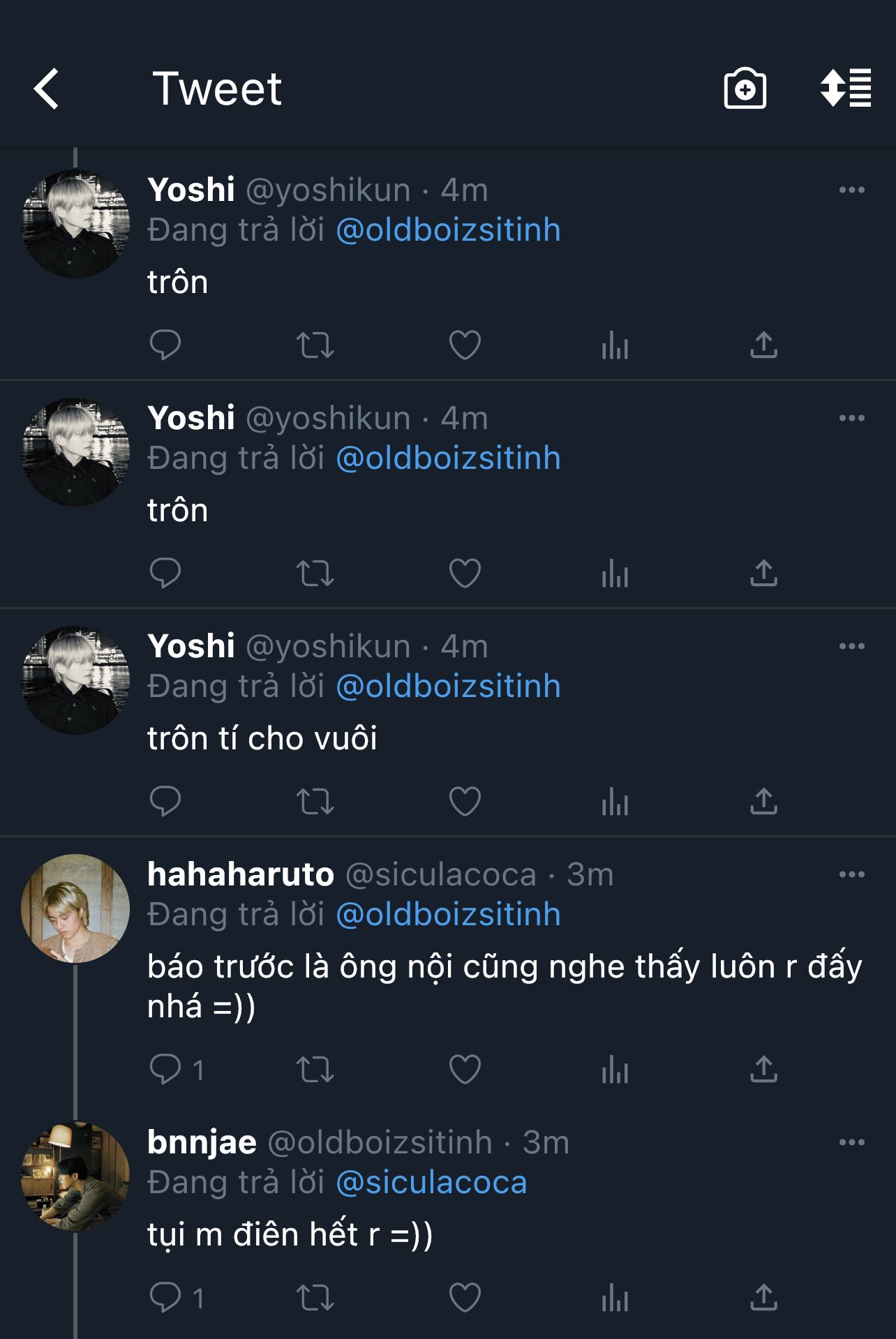This screenshot has height=1339, width=896.
Task: Retweet Yoshi's second "trôn" tweet
Action: [315, 574]
